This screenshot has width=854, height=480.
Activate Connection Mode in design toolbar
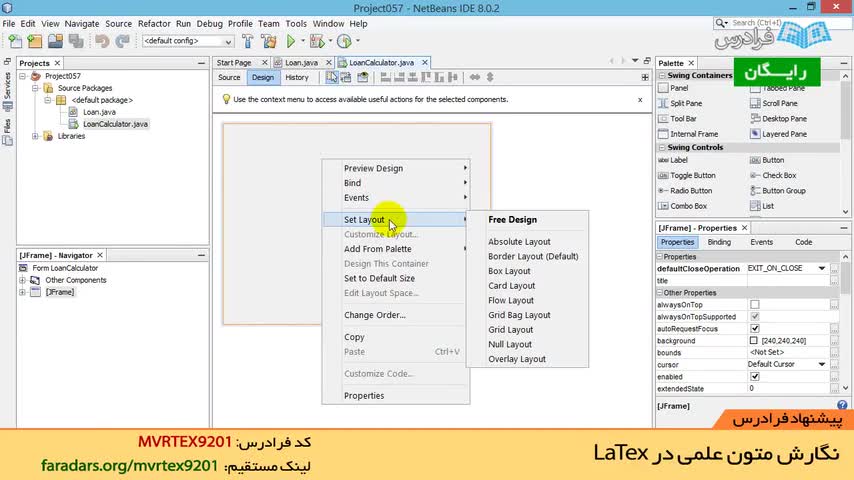(346, 77)
